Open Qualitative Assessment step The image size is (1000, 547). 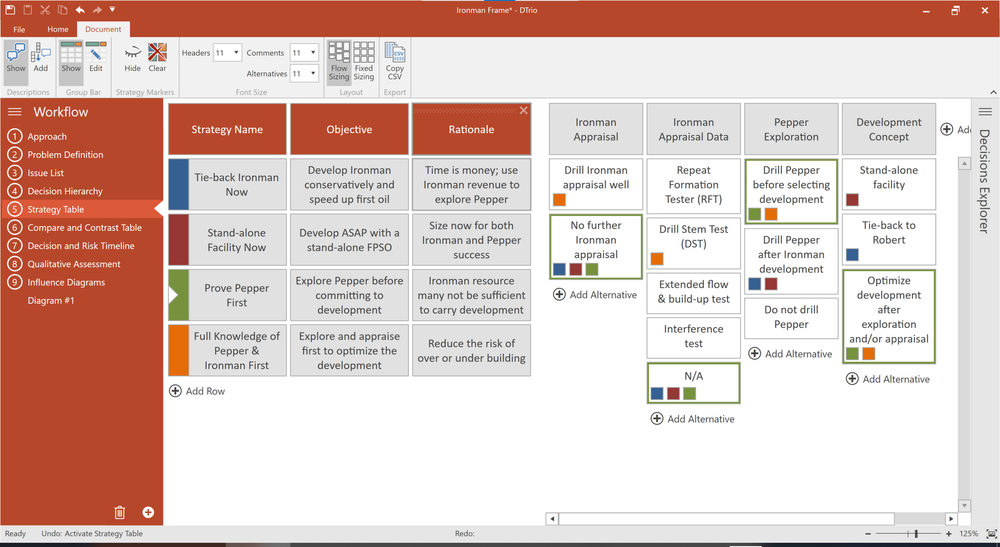73,264
